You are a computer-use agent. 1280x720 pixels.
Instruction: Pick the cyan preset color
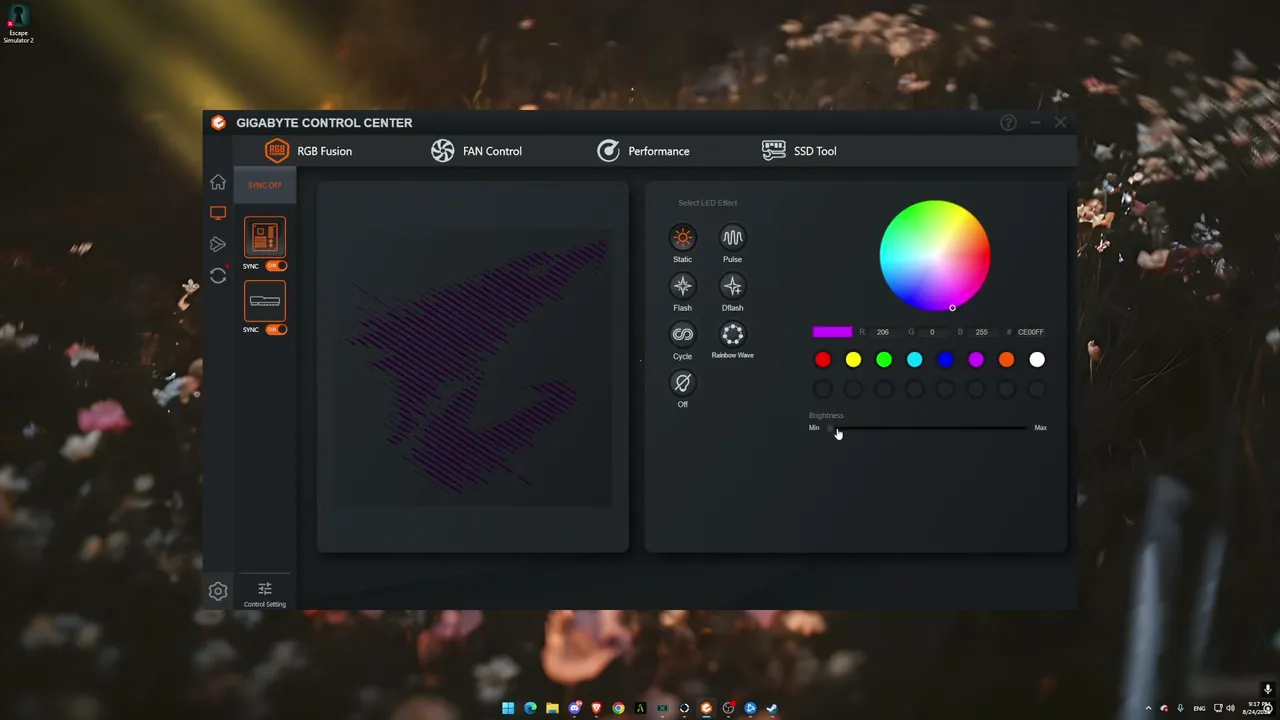click(x=914, y=360)
